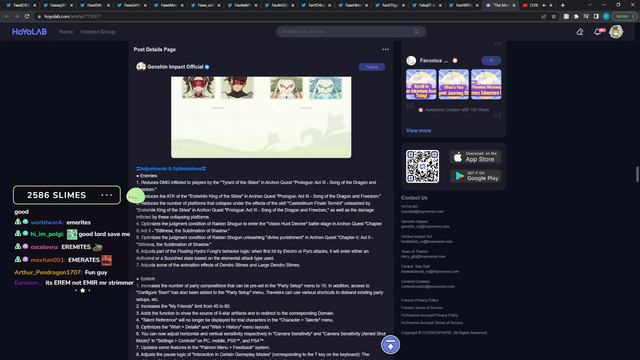Open the first Favonius post thumbnail
Screen dimensions: 640x360
(421, 84)
